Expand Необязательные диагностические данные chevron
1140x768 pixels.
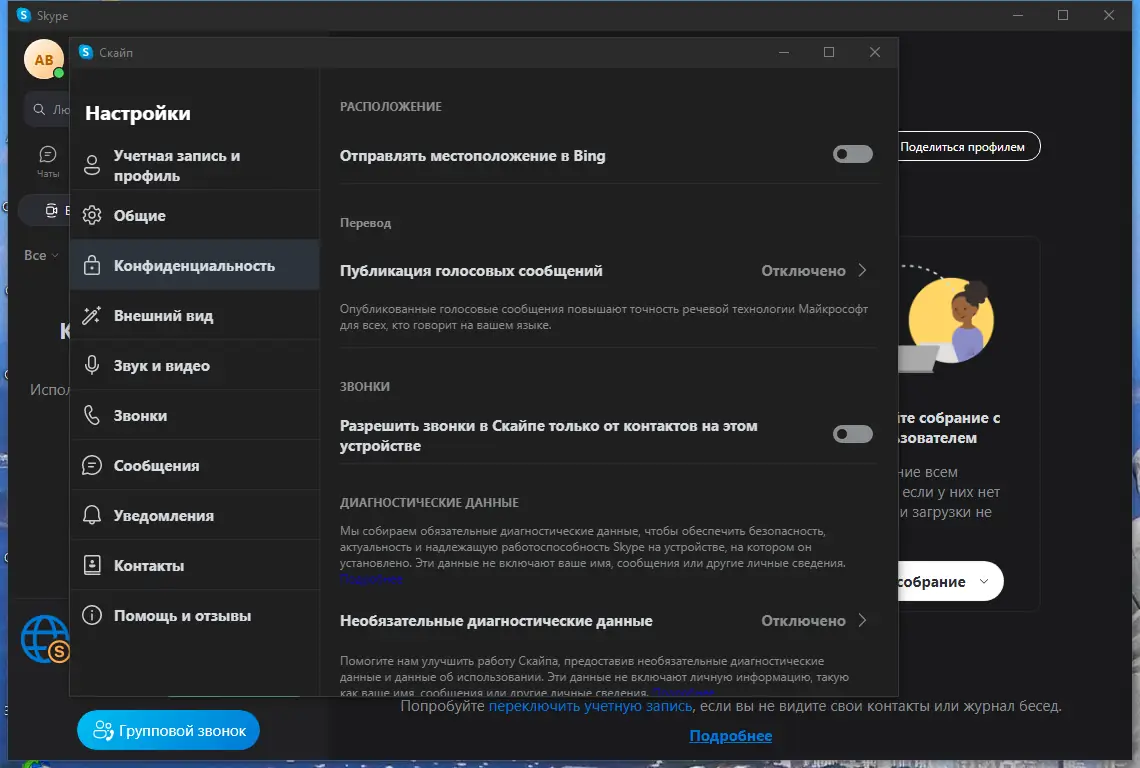point(862,620)
